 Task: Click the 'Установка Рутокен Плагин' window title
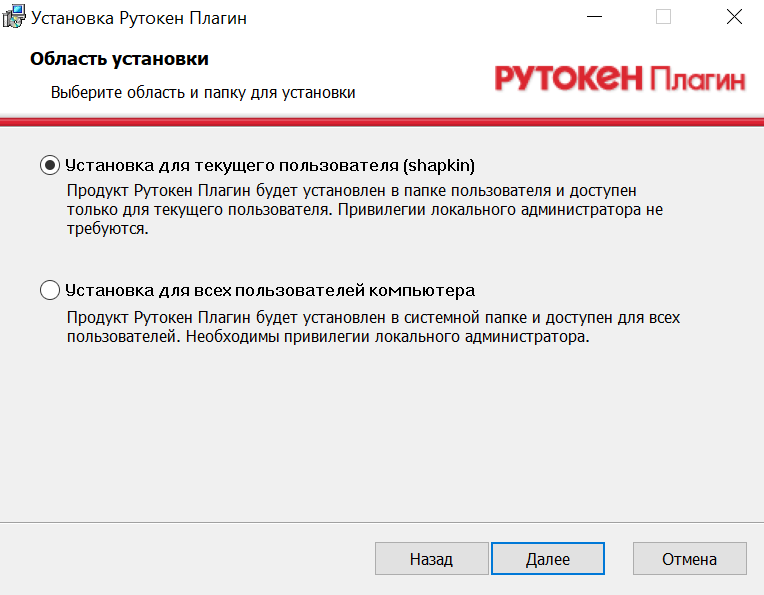point(139,18)
